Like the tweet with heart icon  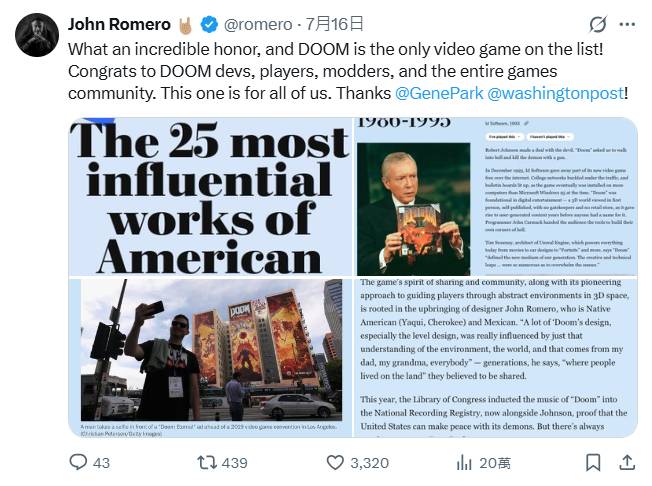pyautogui.click(x=335, y=462)
